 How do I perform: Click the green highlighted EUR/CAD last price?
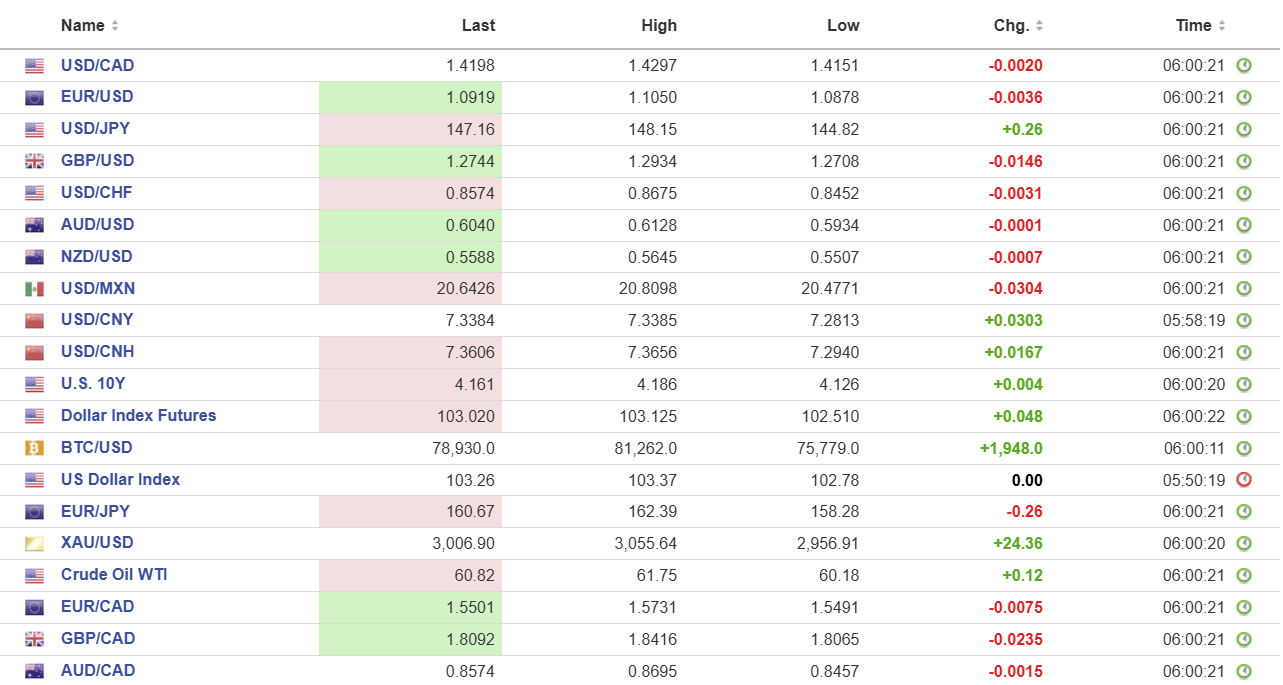(470, 607)
